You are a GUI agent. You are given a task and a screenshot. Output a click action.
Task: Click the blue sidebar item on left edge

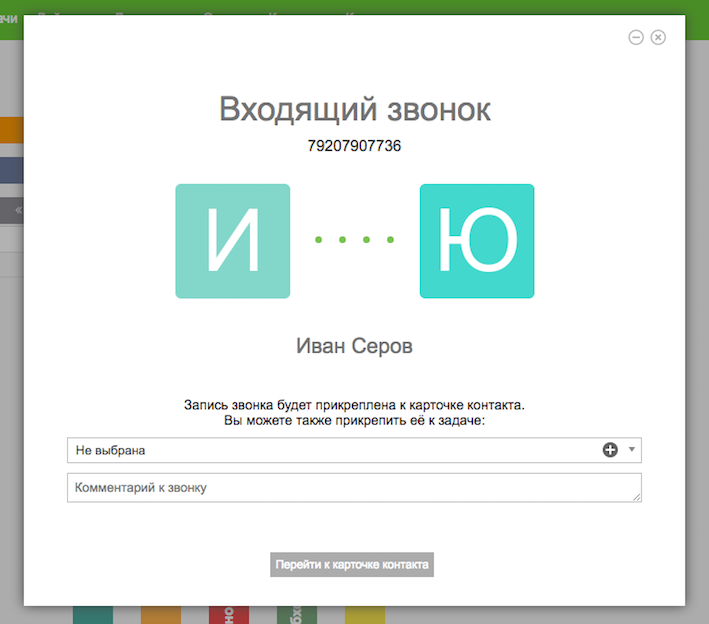coord(11,170)
